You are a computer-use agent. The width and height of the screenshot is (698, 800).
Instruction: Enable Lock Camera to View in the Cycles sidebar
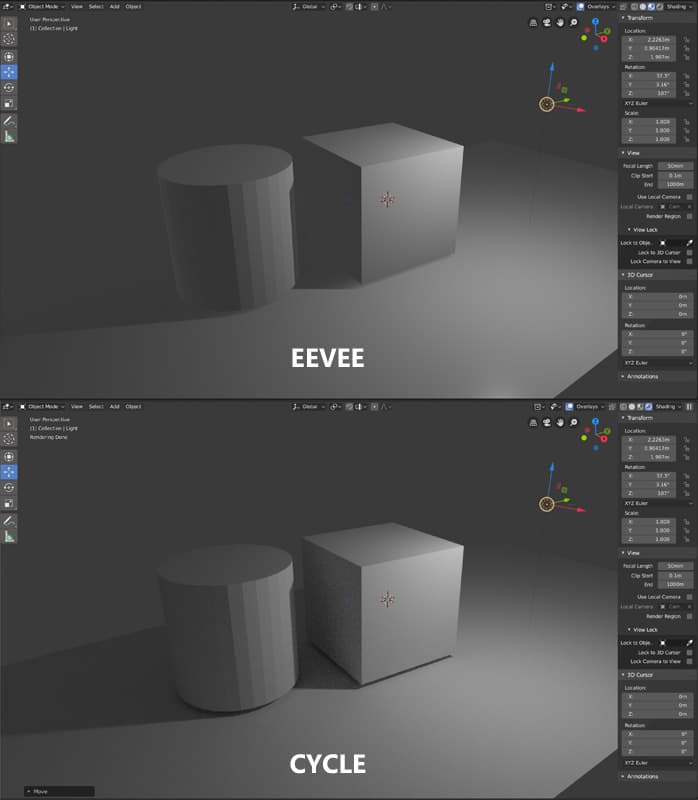coord(689,661)
